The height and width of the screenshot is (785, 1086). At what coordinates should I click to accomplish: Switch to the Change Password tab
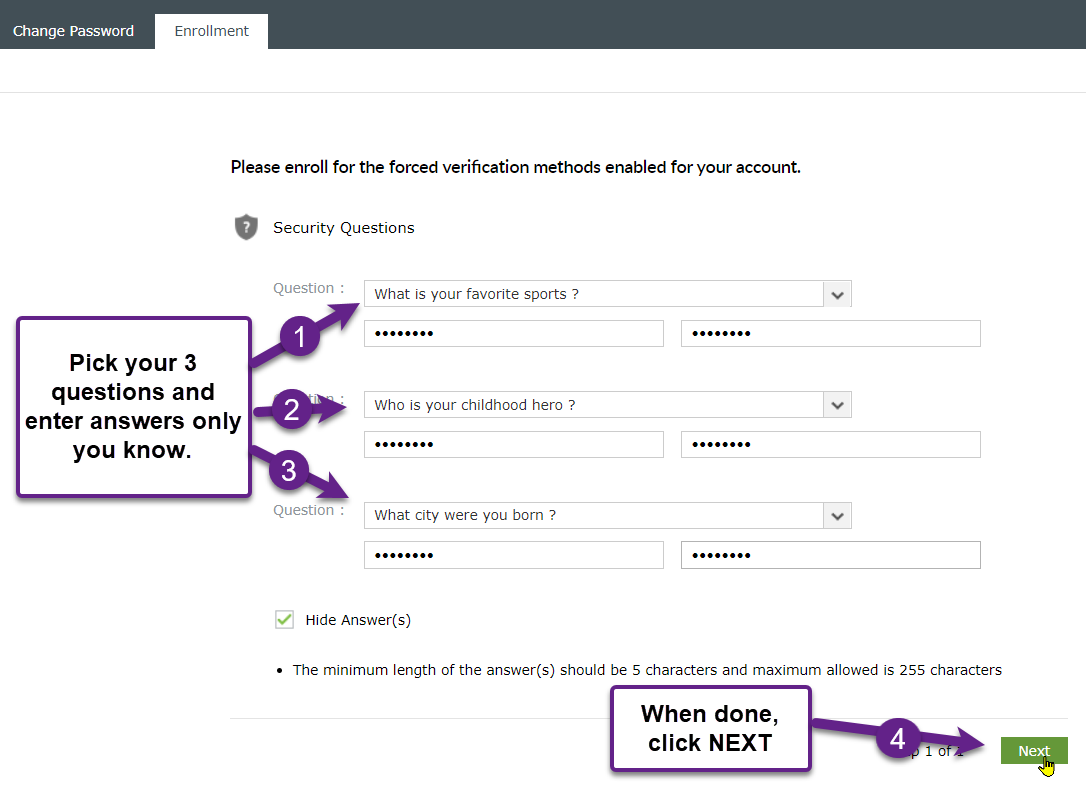click(73, 31)
